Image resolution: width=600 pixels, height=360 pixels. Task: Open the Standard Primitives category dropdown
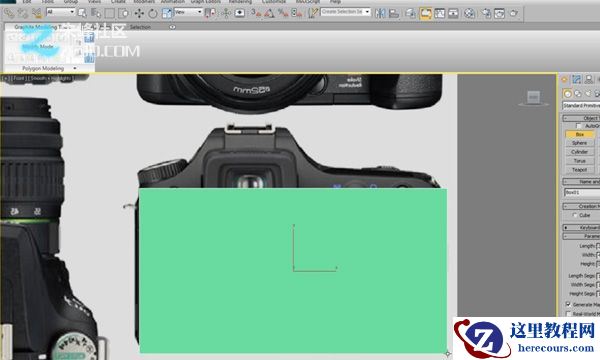(581, 105)
